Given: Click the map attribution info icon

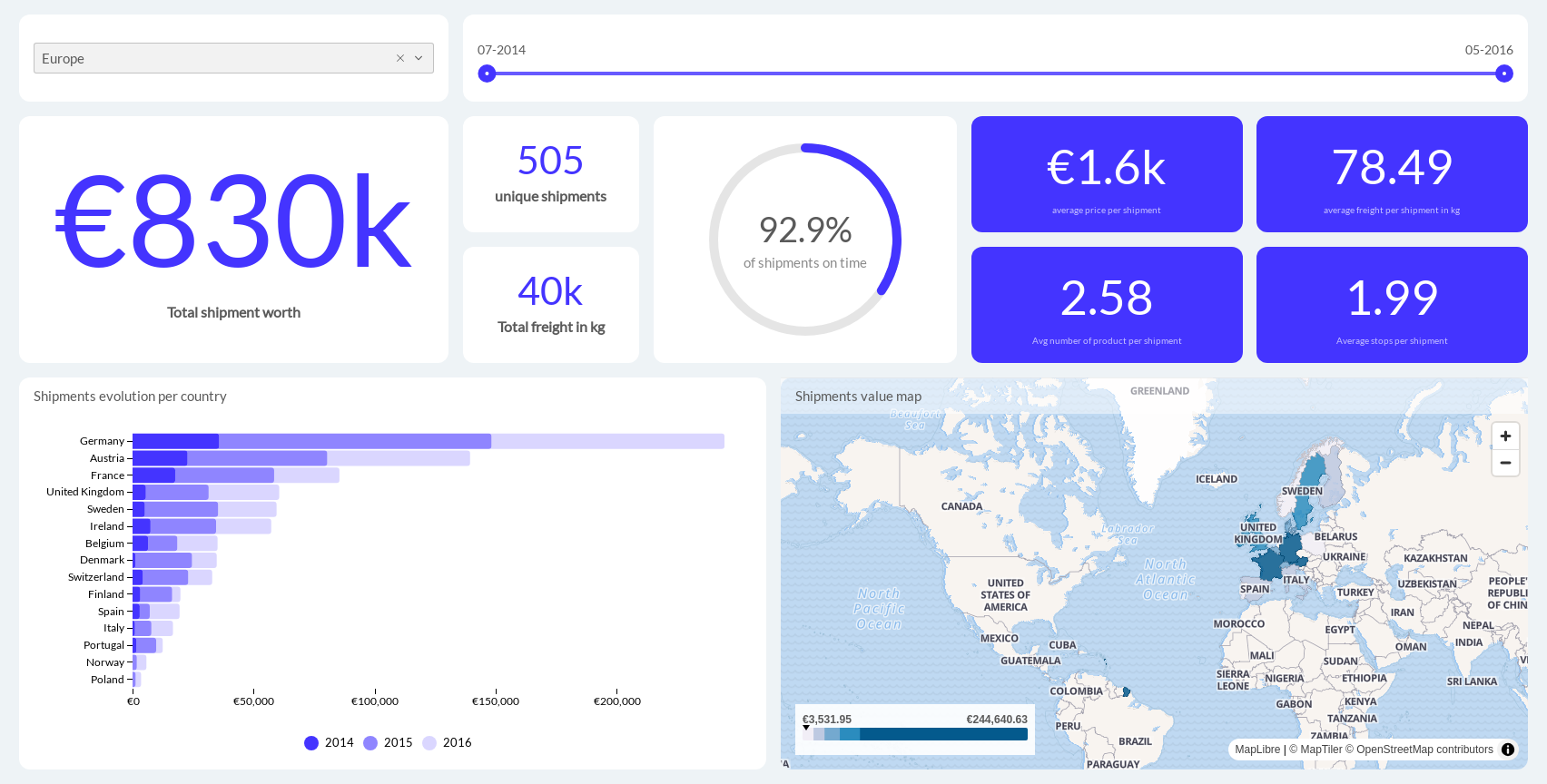Looking at the screenshot, I should click(1508, 750).
